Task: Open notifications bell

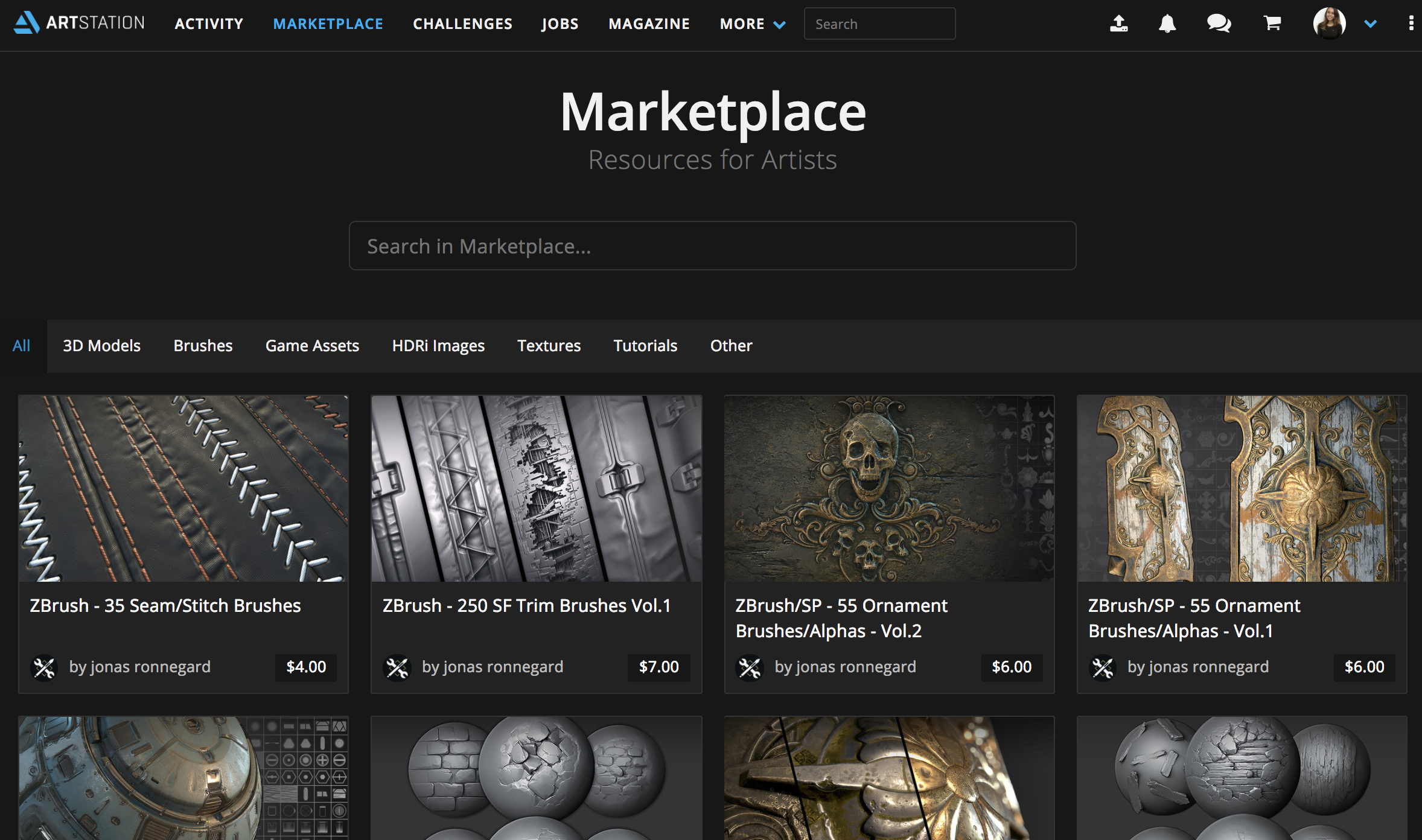Action: (x=1167, y=24)
